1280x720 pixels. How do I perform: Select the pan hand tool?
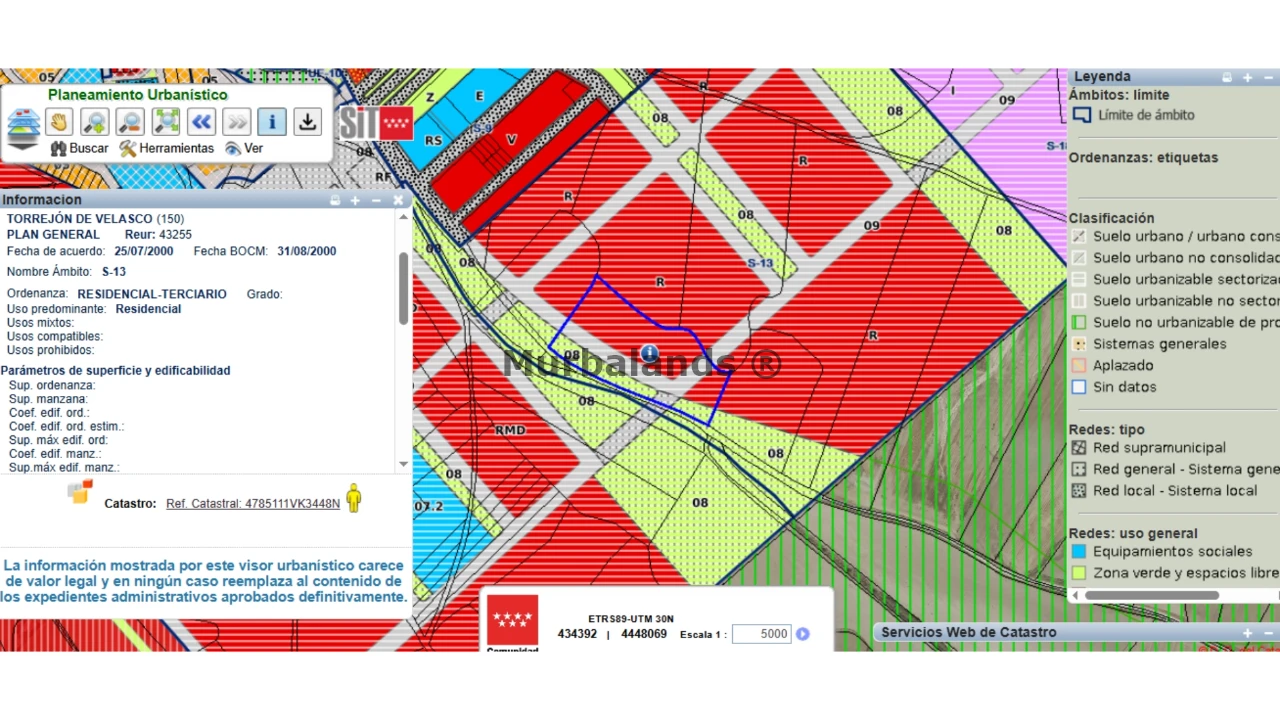pyautogui.click(x=59, y=122)
